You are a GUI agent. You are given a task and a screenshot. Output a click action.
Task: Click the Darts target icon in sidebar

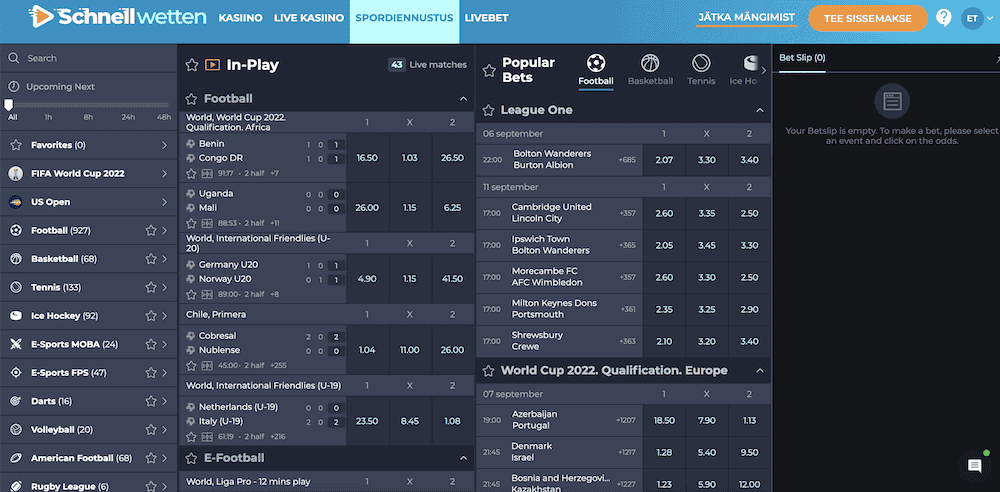[x=16, y=401]
